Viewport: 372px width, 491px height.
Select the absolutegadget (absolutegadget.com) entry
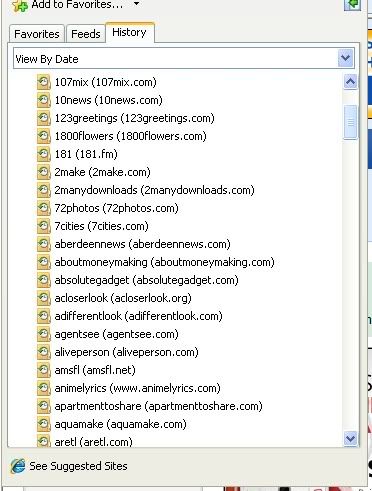[146, 280]
